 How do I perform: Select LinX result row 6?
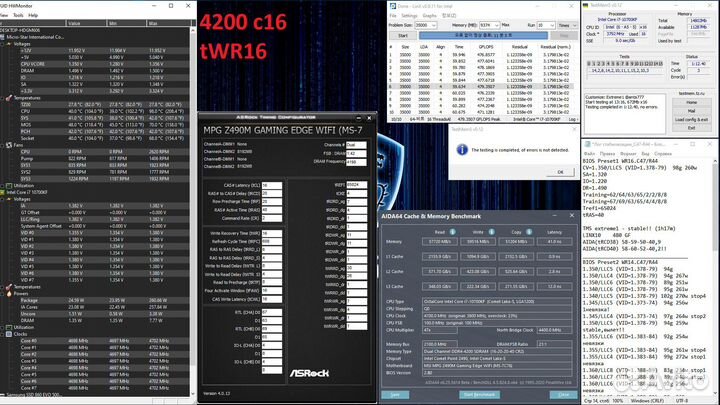point(481,86)
